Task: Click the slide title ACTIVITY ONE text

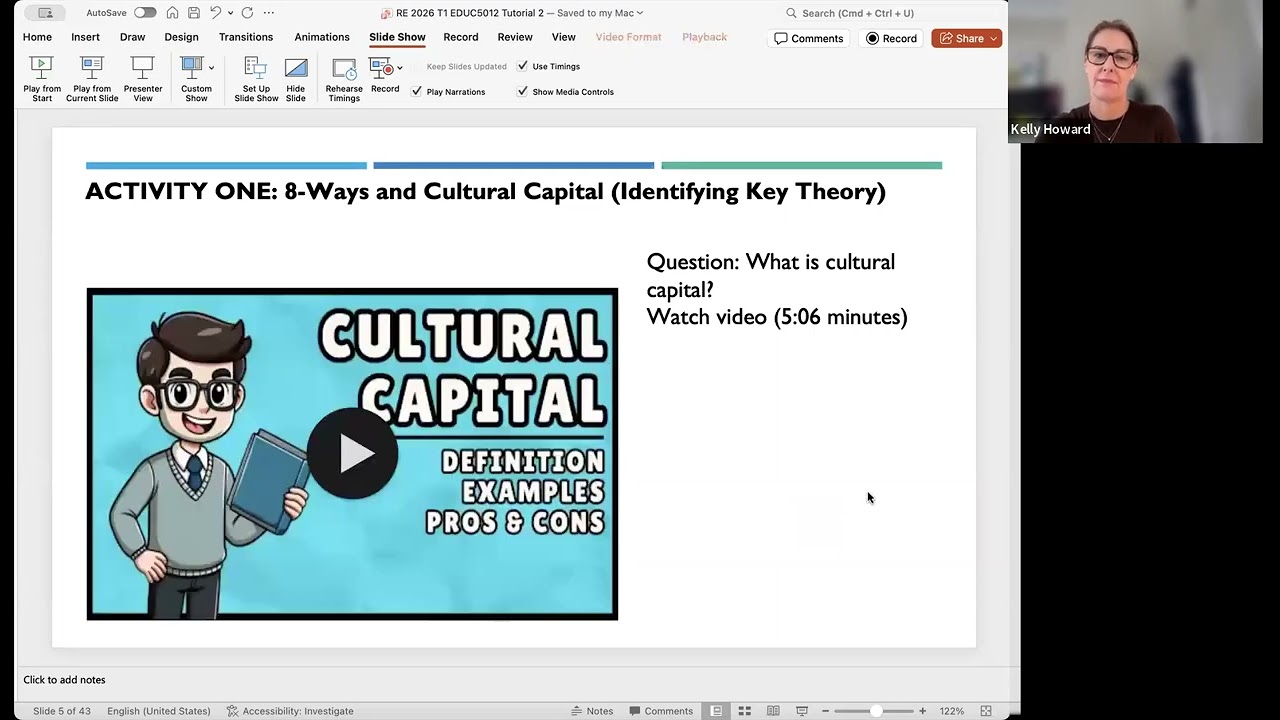Action: 485,191
